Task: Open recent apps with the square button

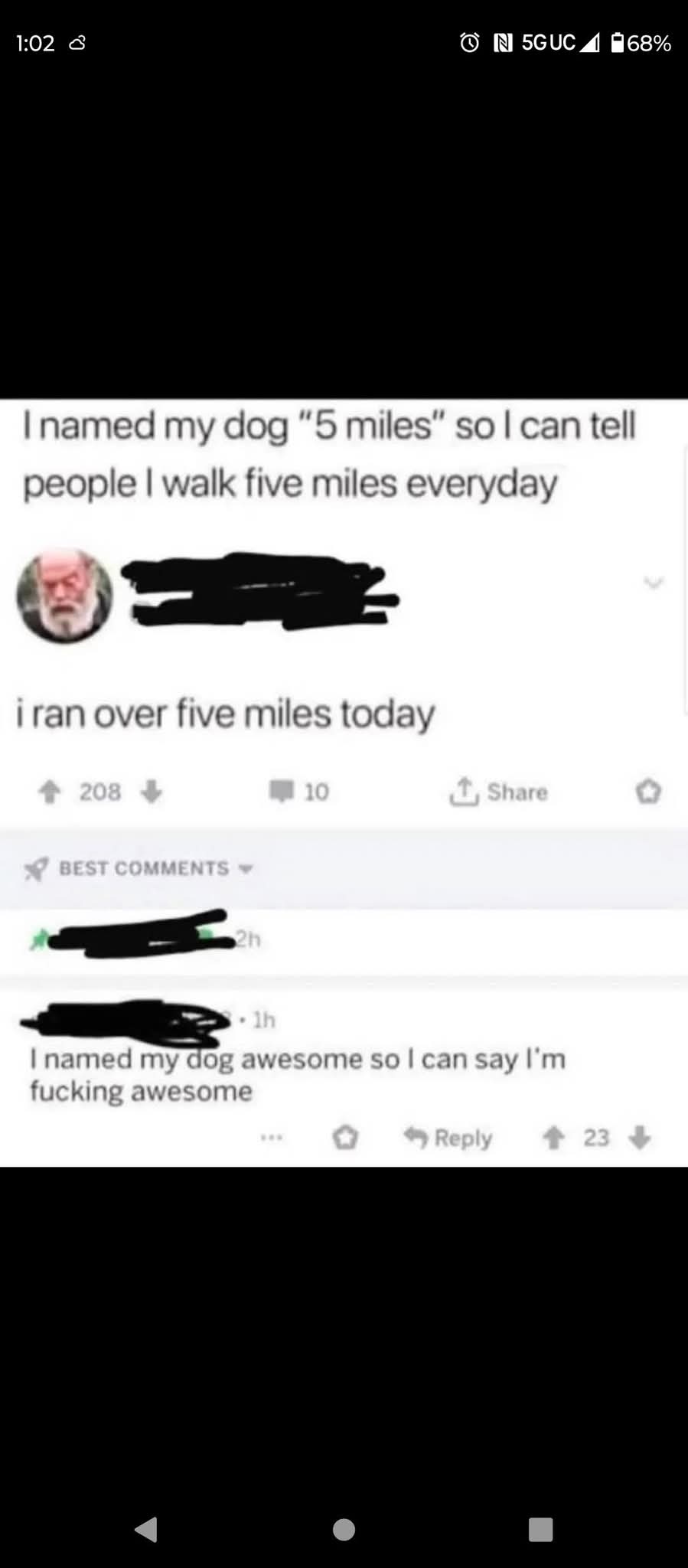Action: [540, 1529]
